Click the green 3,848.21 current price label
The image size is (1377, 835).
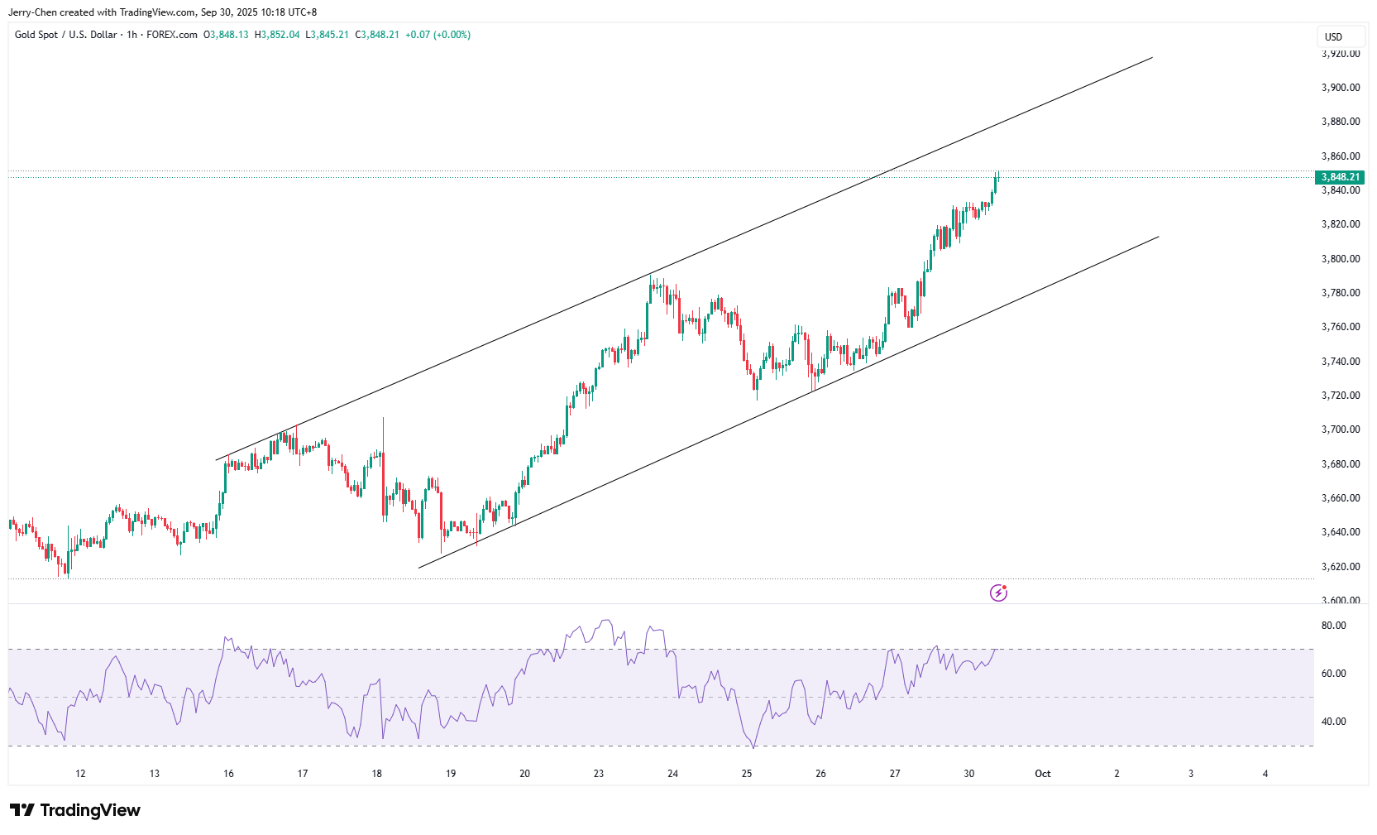click(1340, 177)
